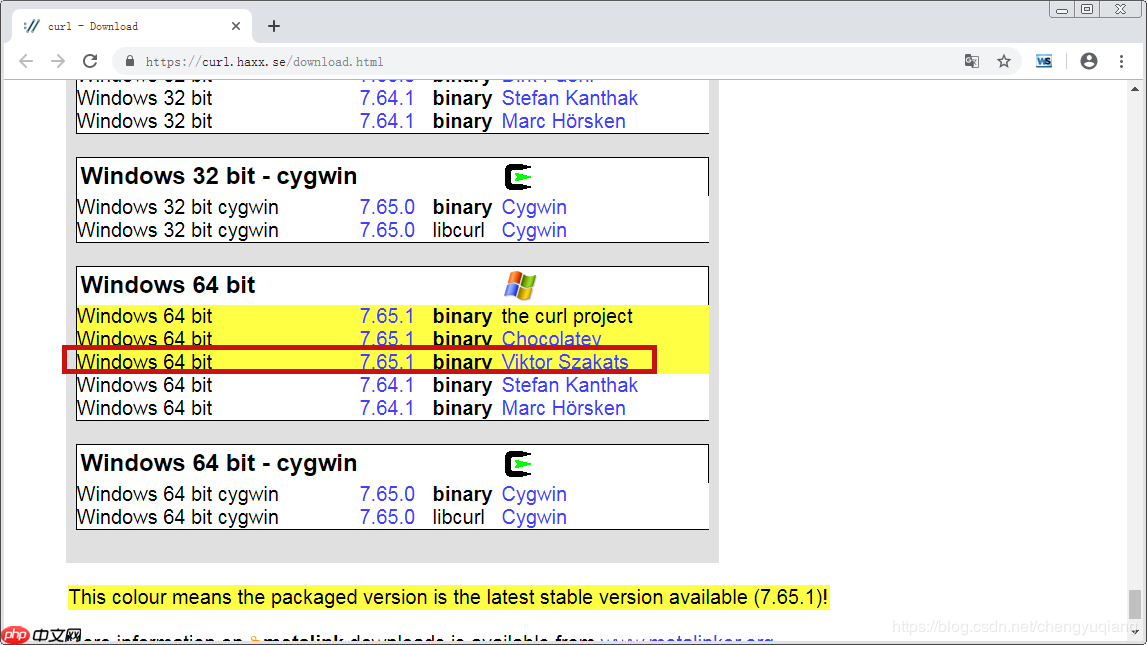Bookmark this page with the star
Viewport: 1147px width, 645px height.
[x=1004, y=61]
